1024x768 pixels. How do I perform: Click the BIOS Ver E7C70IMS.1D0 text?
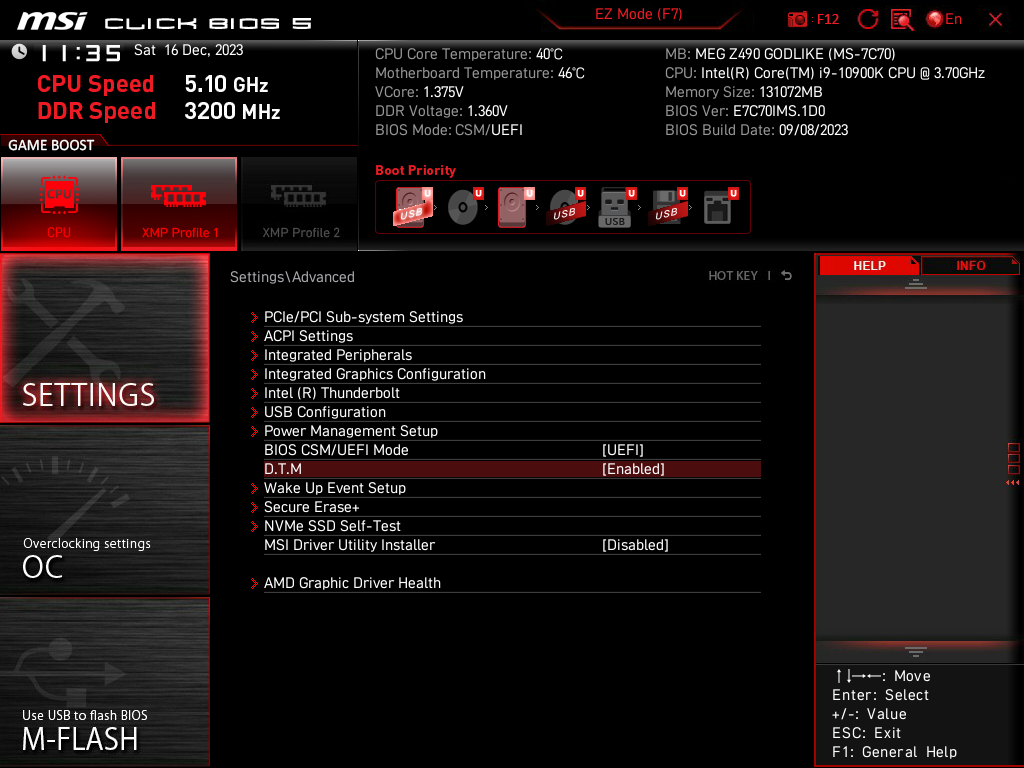coord(744,111)
